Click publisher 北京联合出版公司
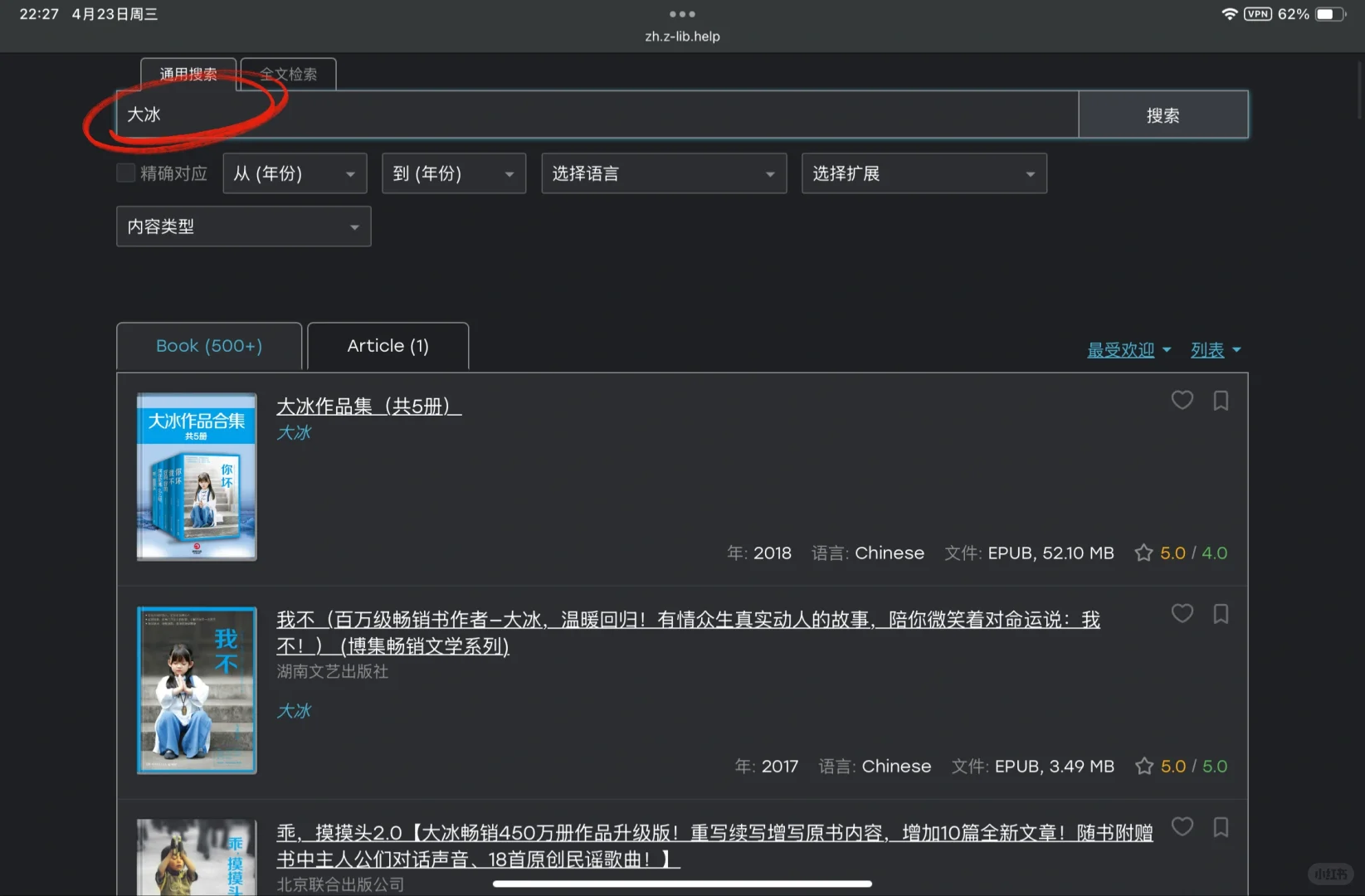 tap(340, 884)
